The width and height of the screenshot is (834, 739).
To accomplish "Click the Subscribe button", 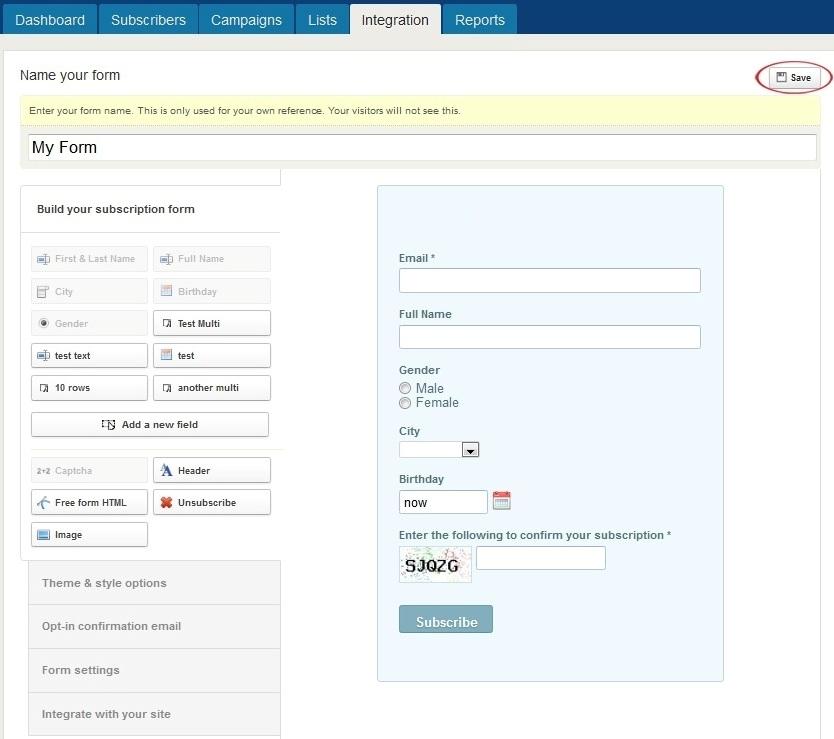I will point(446,619).
